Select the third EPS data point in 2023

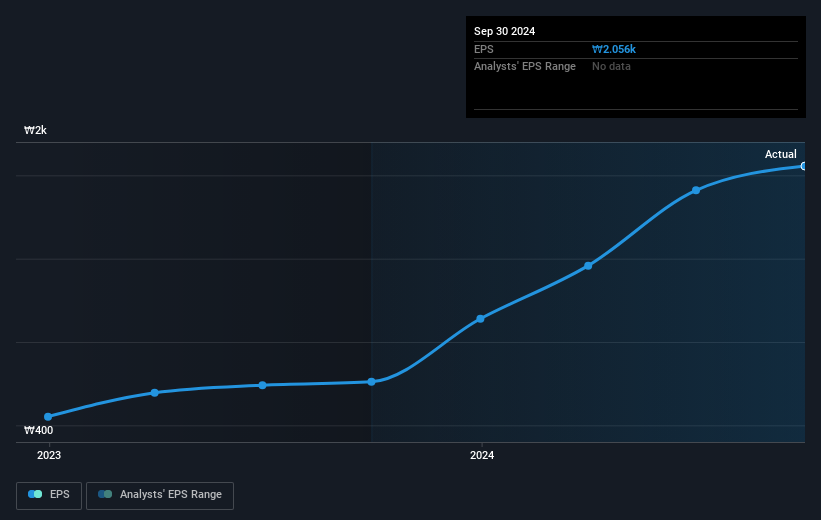tap(262, 385)
